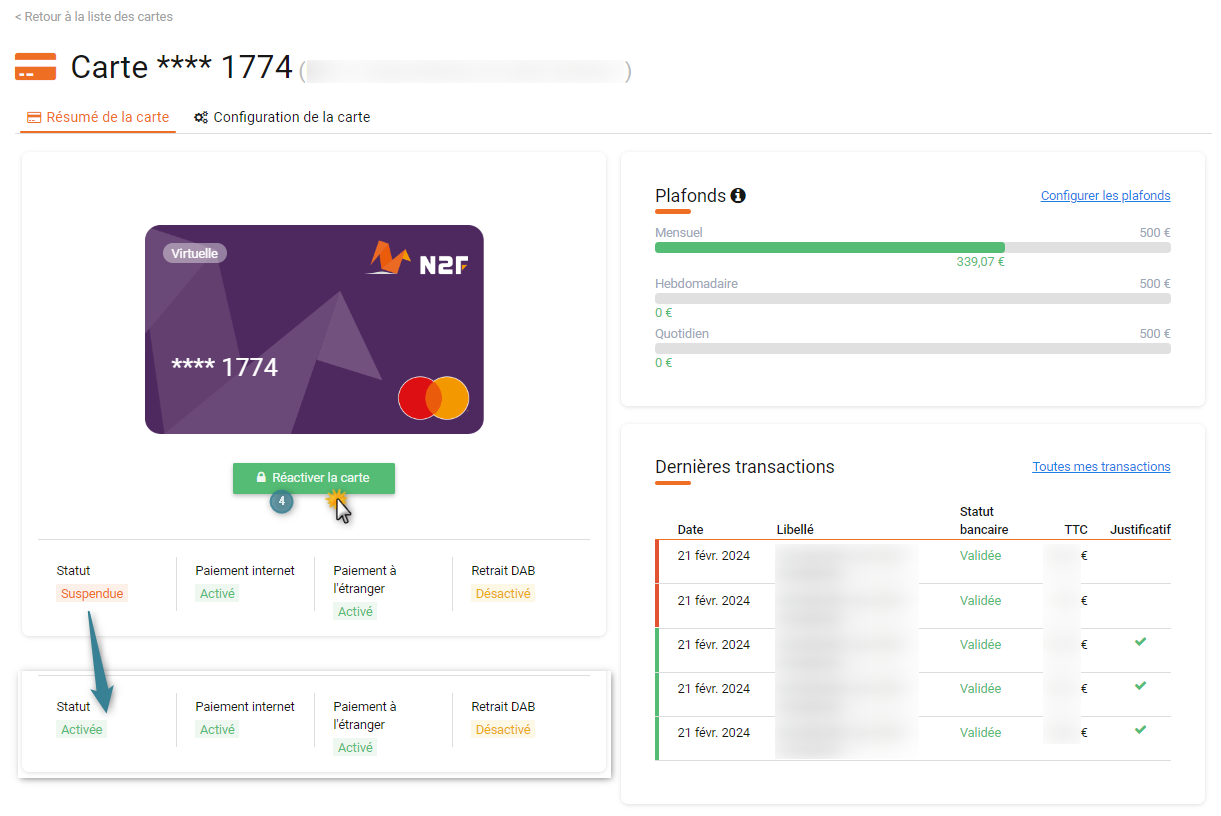This screenshot has height=816, width=1221.
Task: Click the **** 1774 number on the card
Action: (x=224, y=367)
